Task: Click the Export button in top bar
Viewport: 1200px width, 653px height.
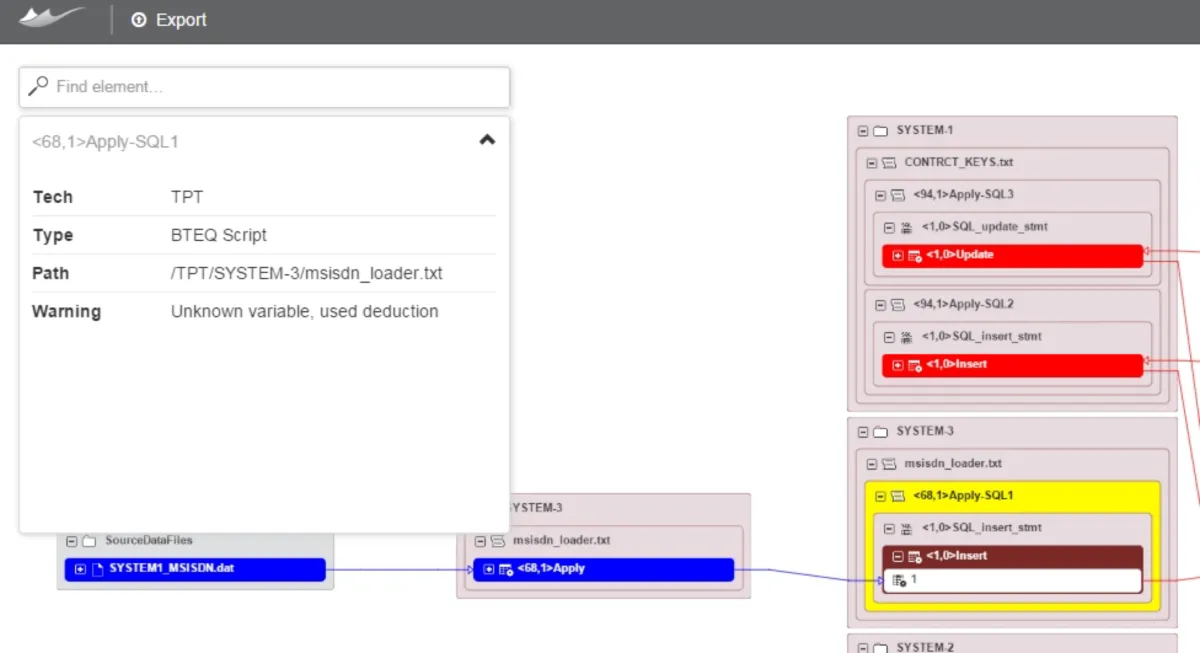Action: coord(169,20)
